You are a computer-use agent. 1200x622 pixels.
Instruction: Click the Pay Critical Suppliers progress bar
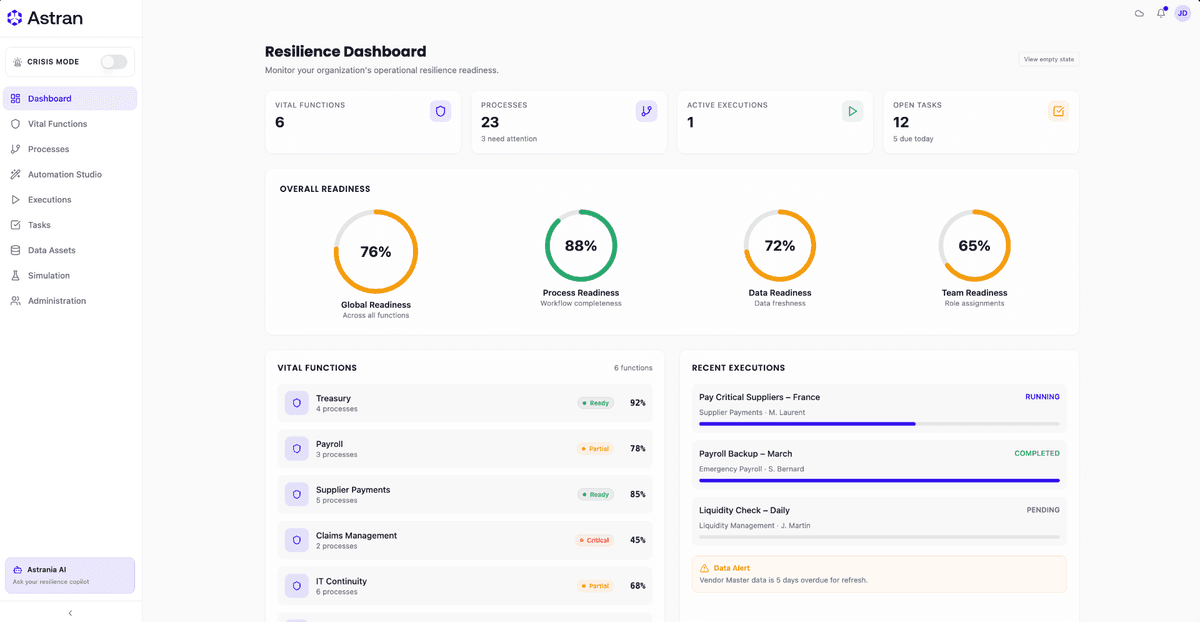pos(879,424)
